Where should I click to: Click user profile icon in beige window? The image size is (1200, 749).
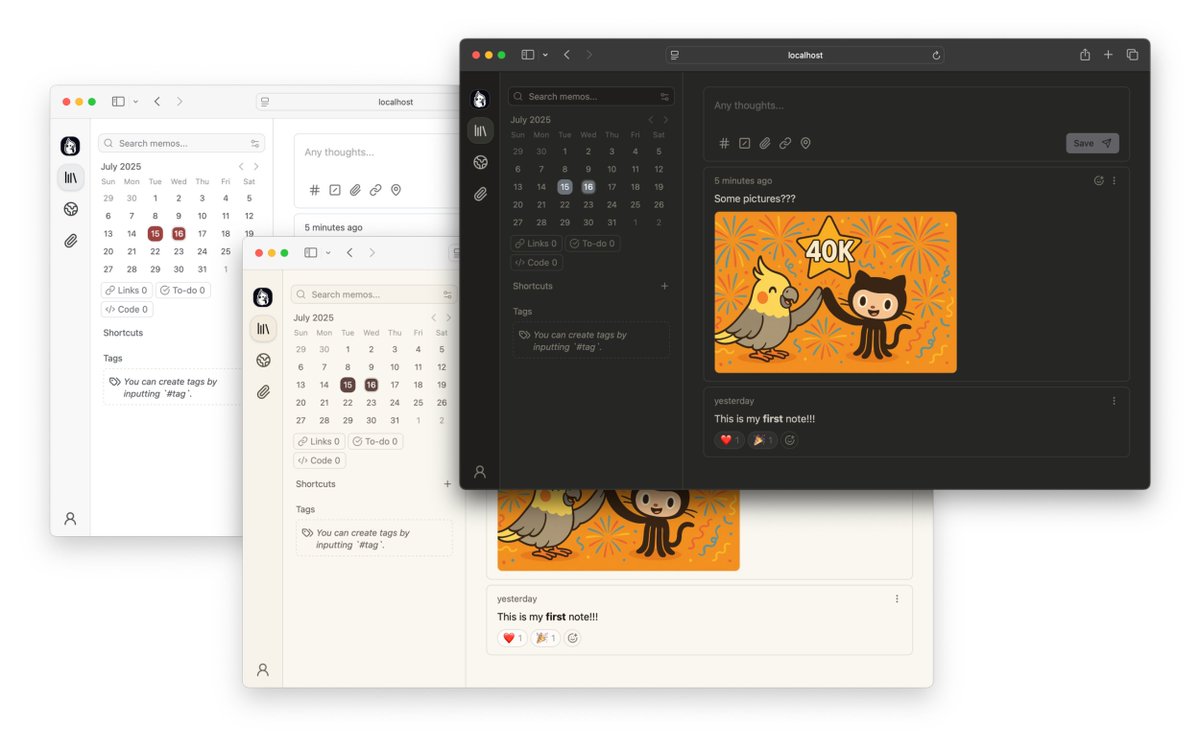[263, 670]
